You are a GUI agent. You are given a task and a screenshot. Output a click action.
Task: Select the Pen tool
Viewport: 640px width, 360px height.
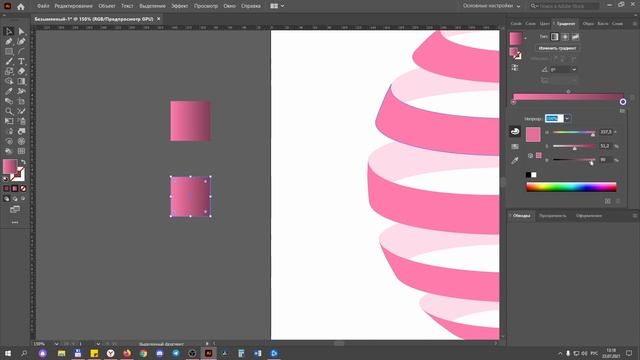click(9, 42)
